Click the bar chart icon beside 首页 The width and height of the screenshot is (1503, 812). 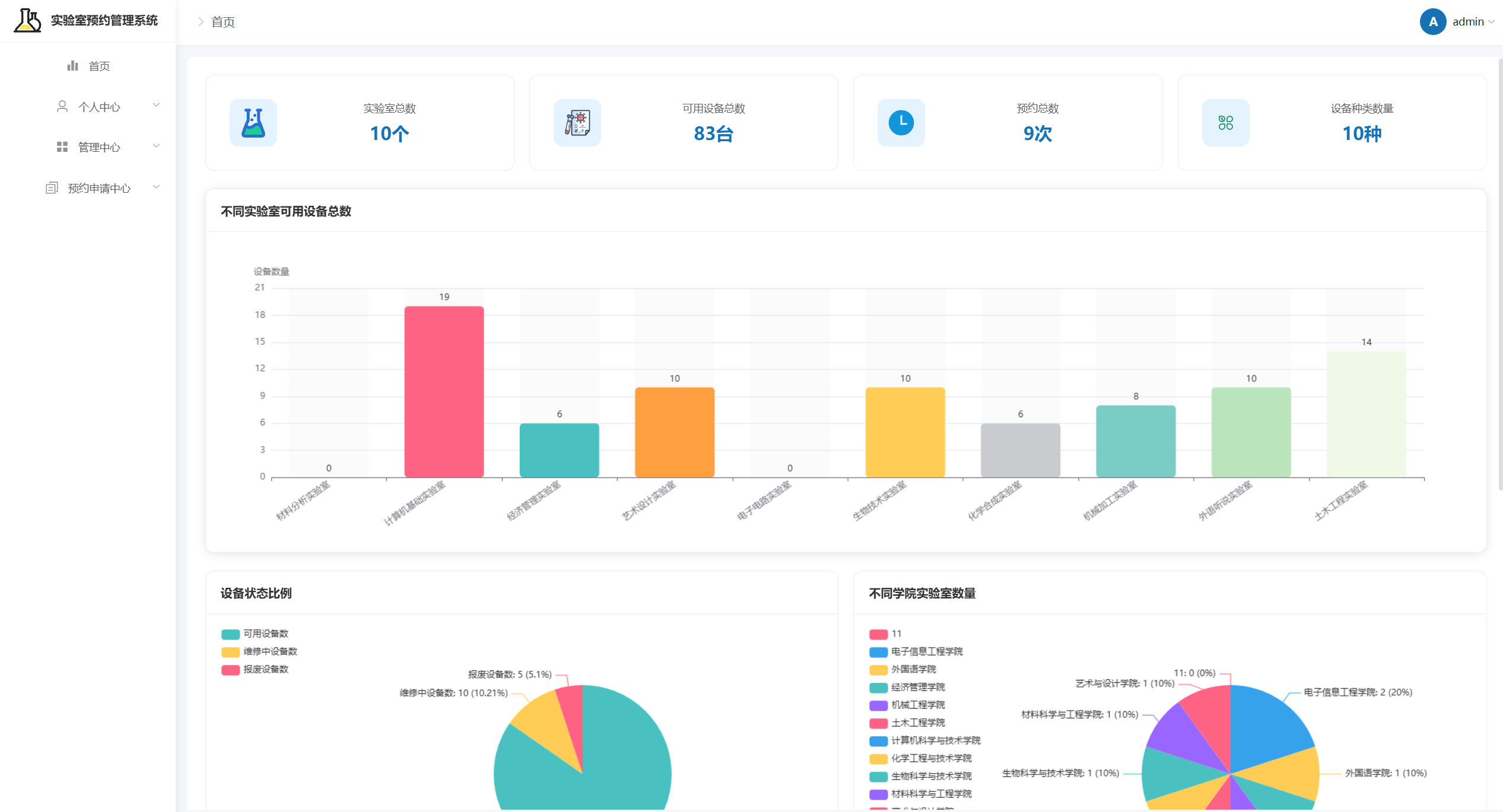73,65
